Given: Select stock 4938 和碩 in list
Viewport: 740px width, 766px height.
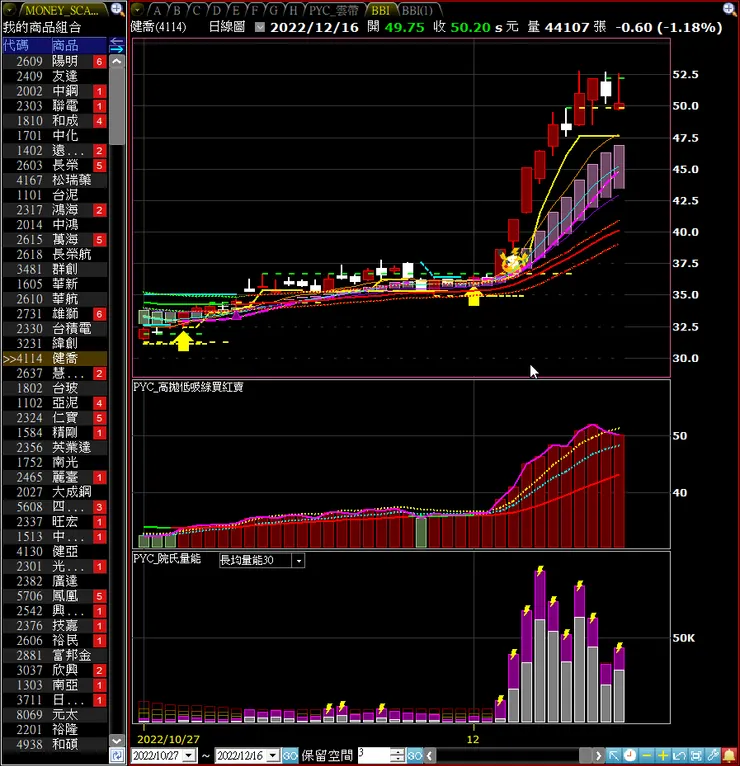Looking at the screenshot, I should [x=55, y=745].
